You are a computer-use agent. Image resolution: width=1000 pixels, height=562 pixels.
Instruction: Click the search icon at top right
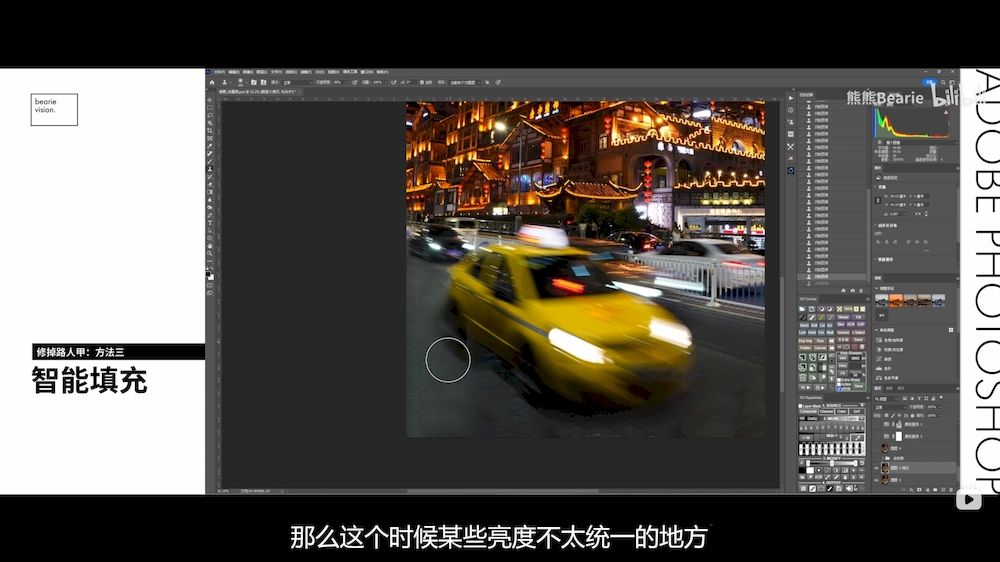pyautogui.click(x=943, y=82)
